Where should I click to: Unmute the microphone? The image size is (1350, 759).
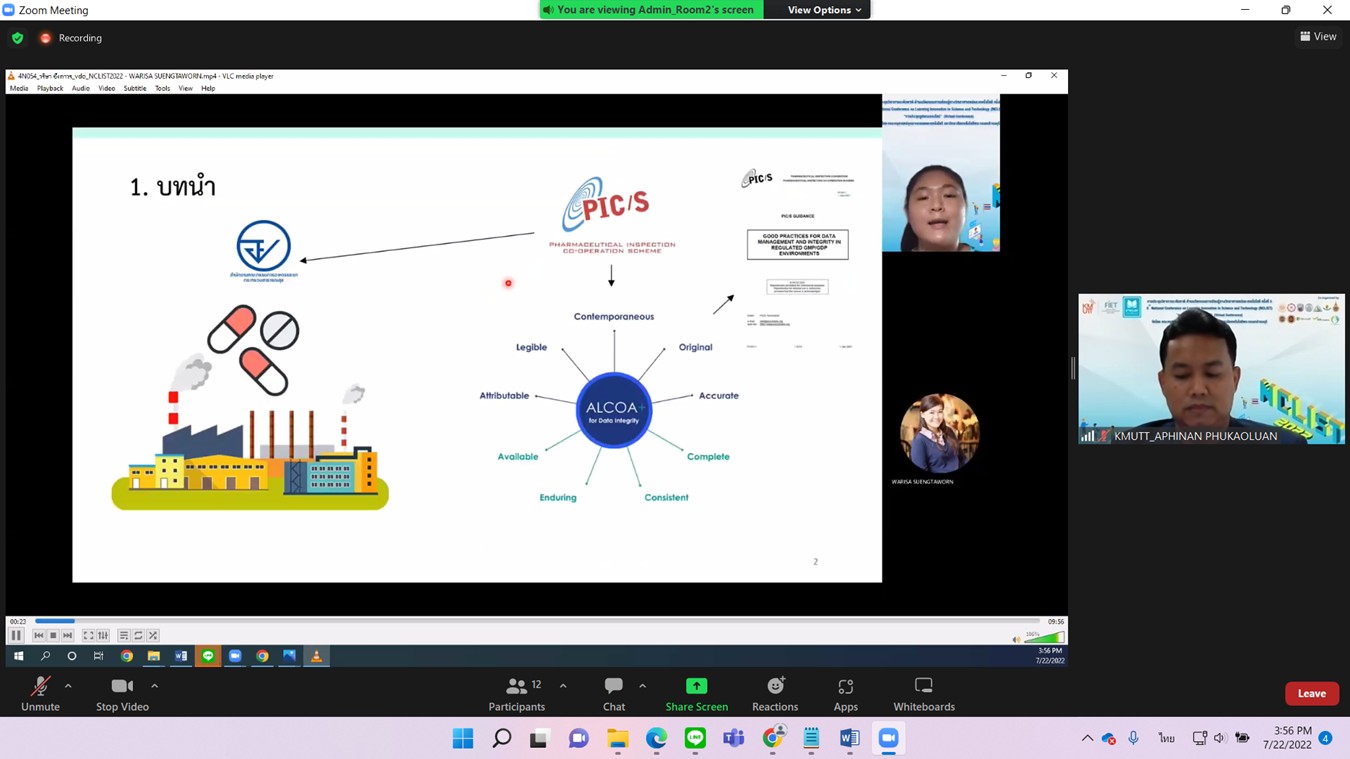pos(40,694)
